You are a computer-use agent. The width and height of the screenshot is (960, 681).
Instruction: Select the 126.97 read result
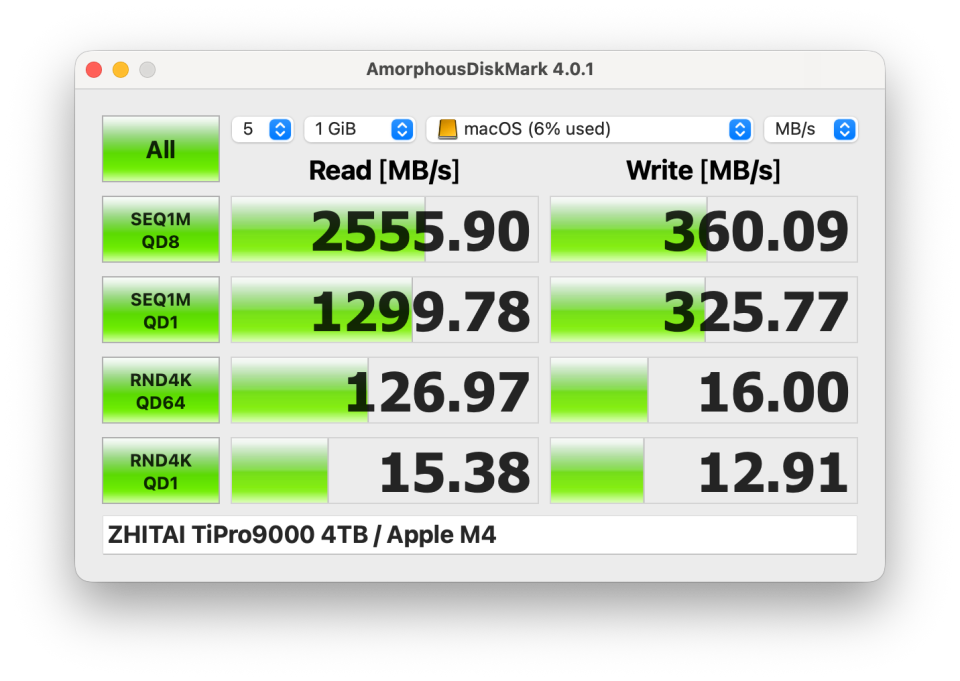(384, 391)
